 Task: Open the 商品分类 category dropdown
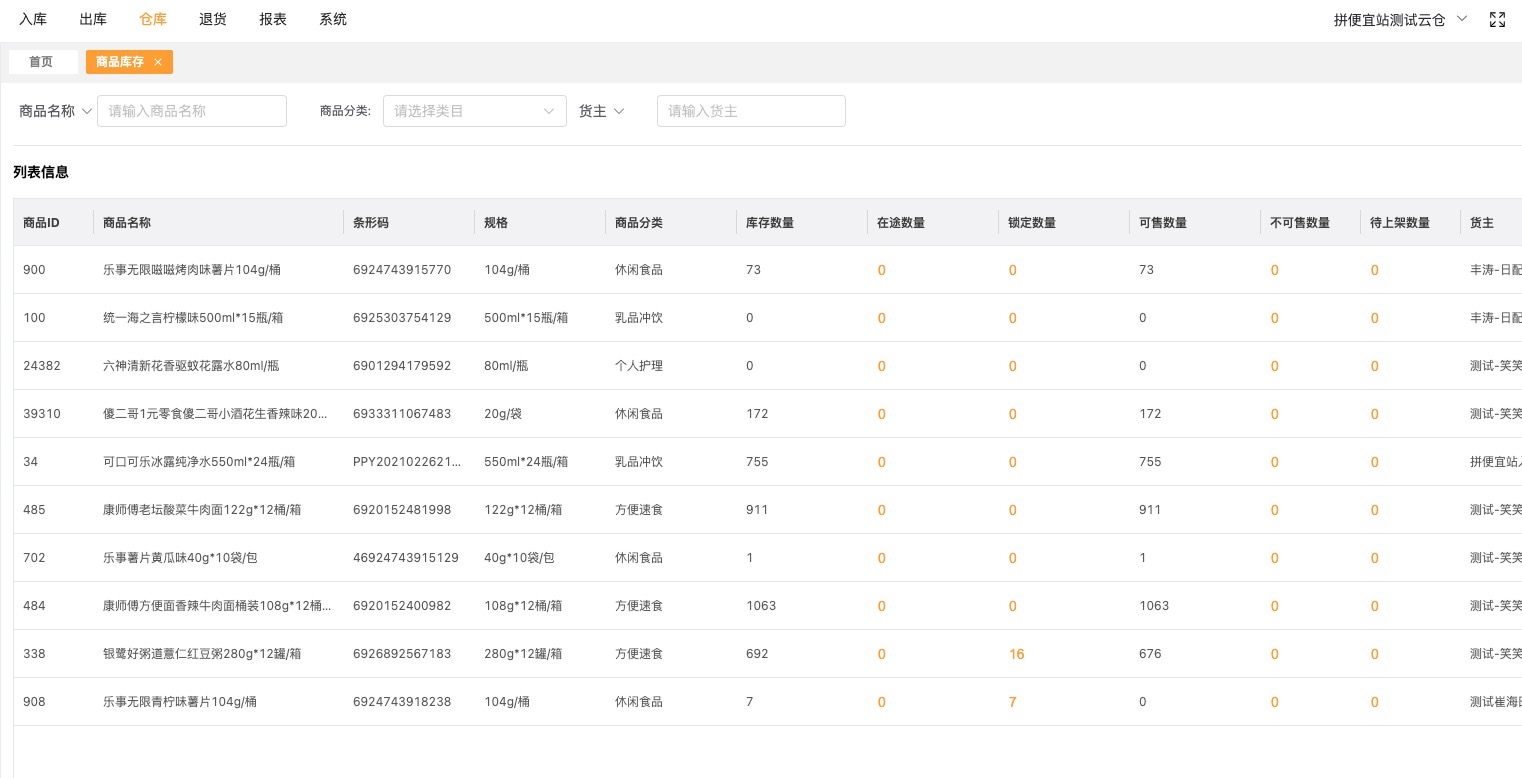click(x=474, y=111)
